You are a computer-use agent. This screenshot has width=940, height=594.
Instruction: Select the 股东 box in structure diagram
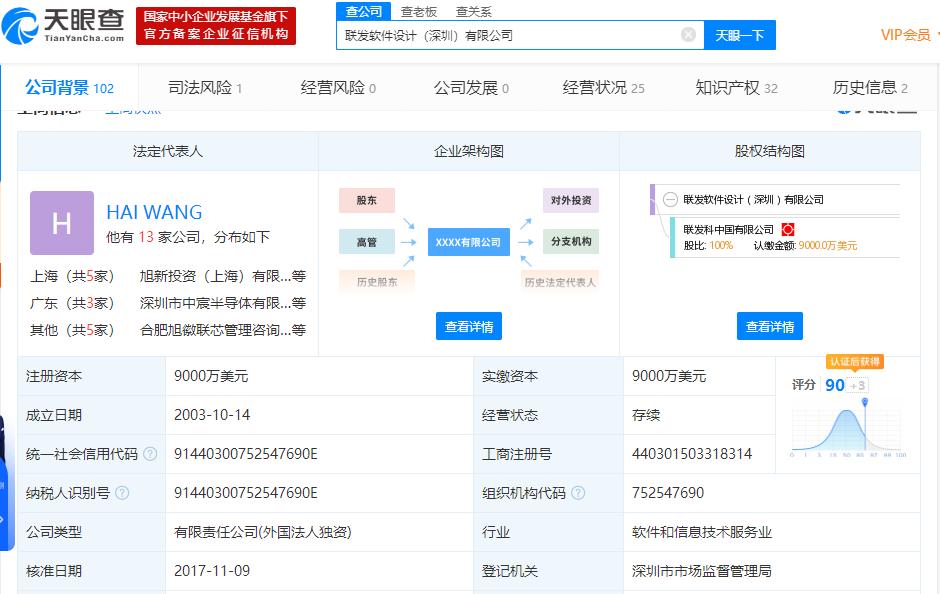(367, 200)
